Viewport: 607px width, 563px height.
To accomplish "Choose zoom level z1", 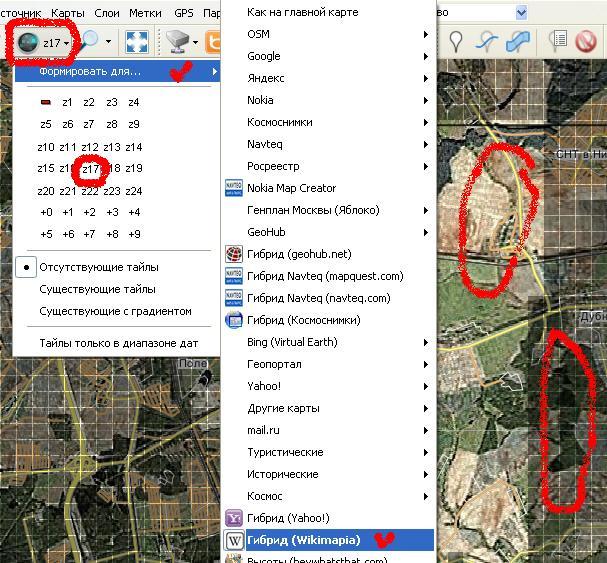I will click(x=67, y=102).
